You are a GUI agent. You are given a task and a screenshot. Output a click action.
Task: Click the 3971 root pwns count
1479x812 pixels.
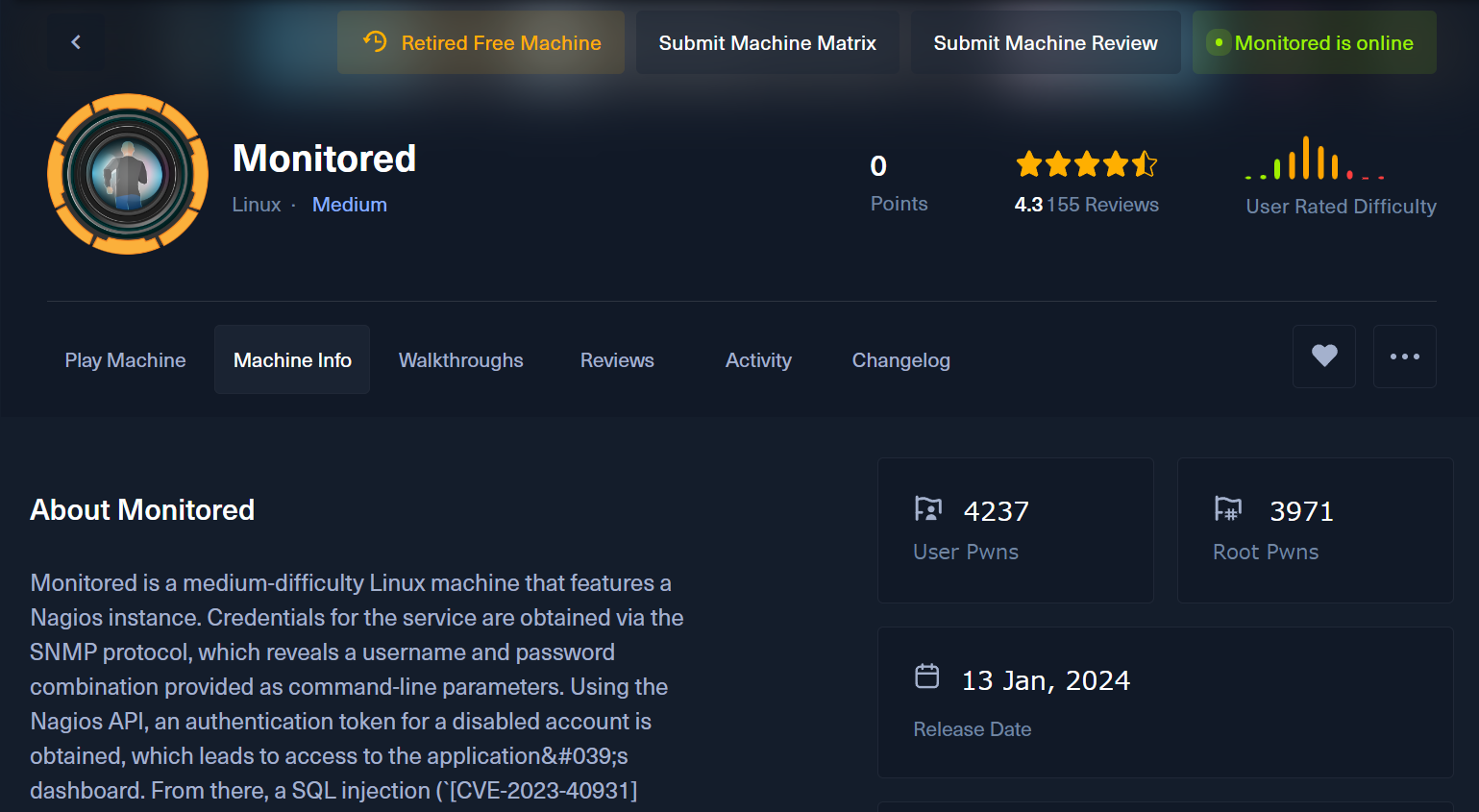click(1302, 511)
